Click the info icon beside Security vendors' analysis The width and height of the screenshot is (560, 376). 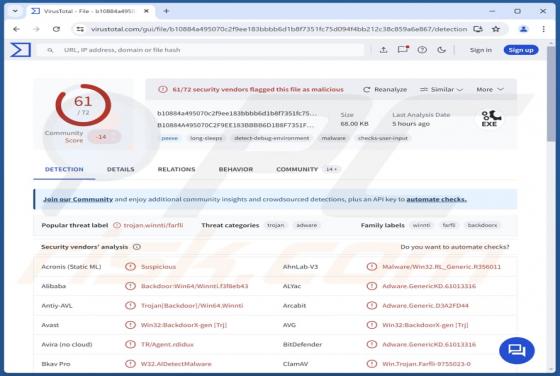click(x=137, y=247)
